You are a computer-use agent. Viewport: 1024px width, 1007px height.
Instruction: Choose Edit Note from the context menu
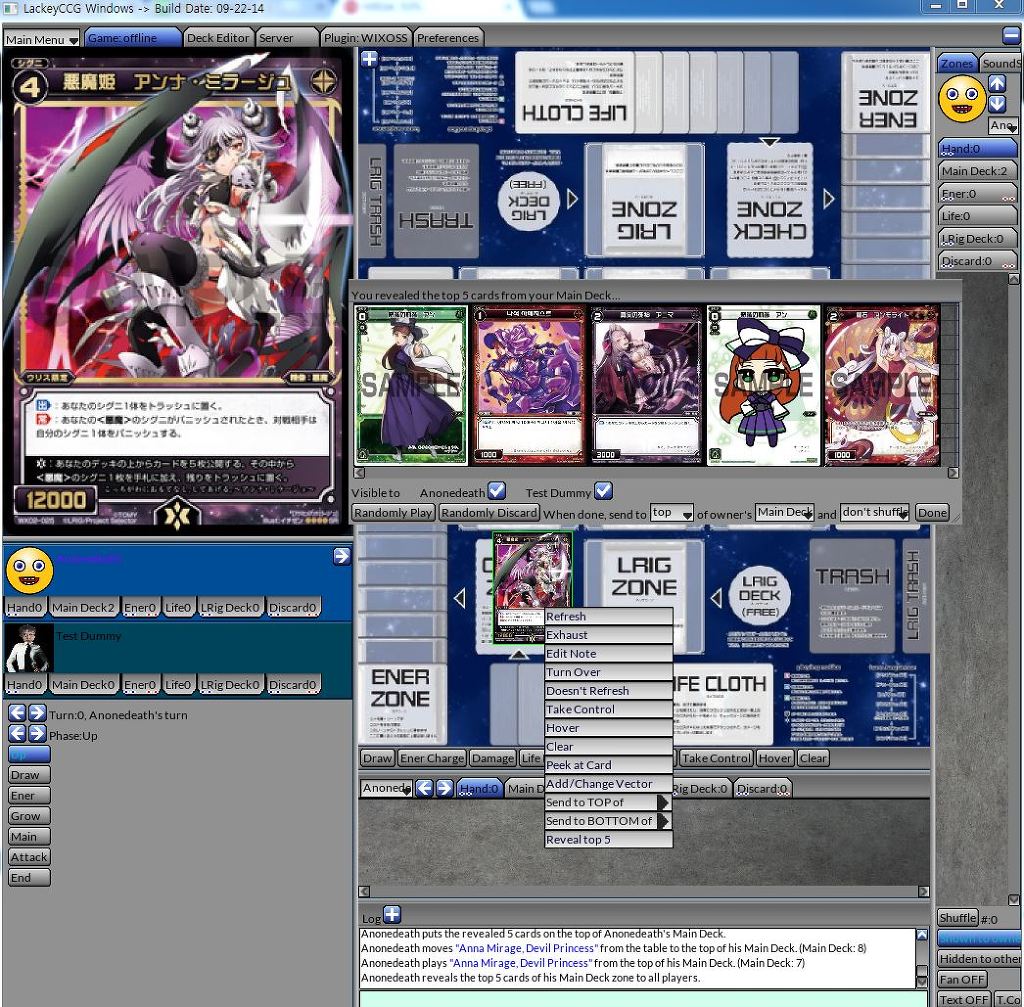tap(608, 653)
